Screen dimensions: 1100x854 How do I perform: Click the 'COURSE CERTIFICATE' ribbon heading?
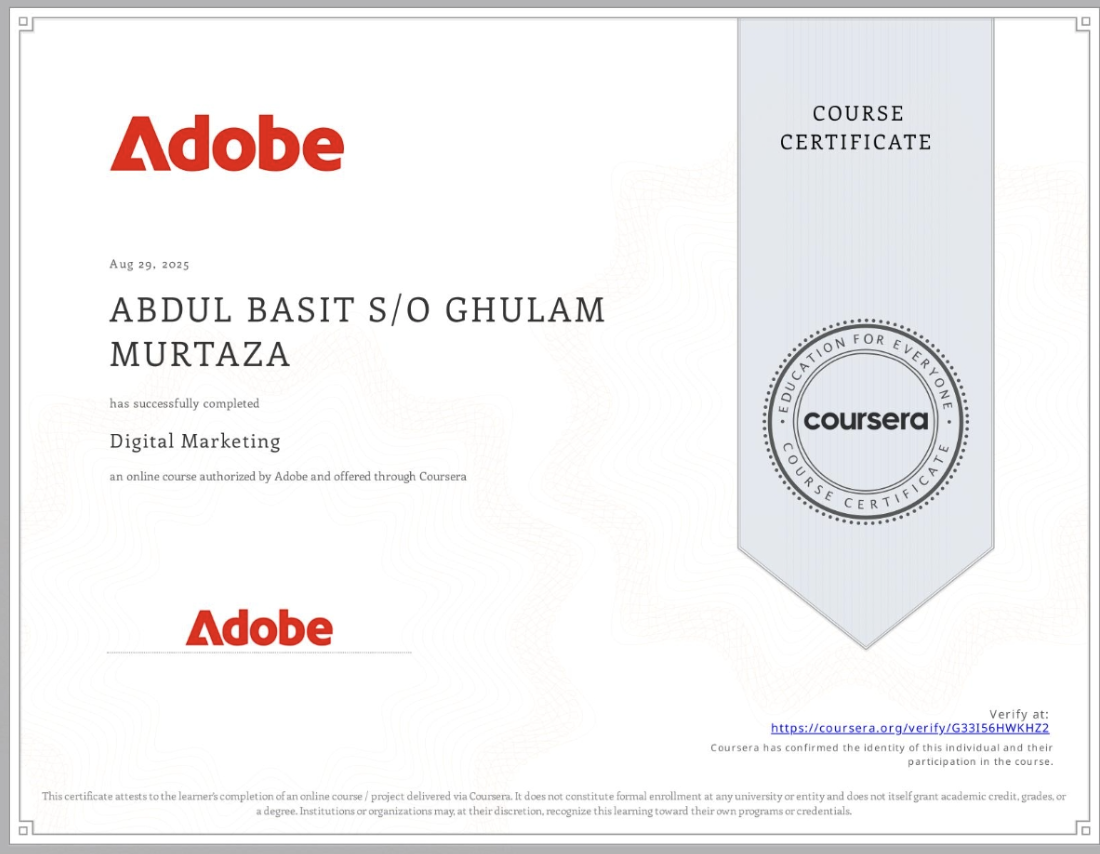pyautogui.click(x=856, y=128)
